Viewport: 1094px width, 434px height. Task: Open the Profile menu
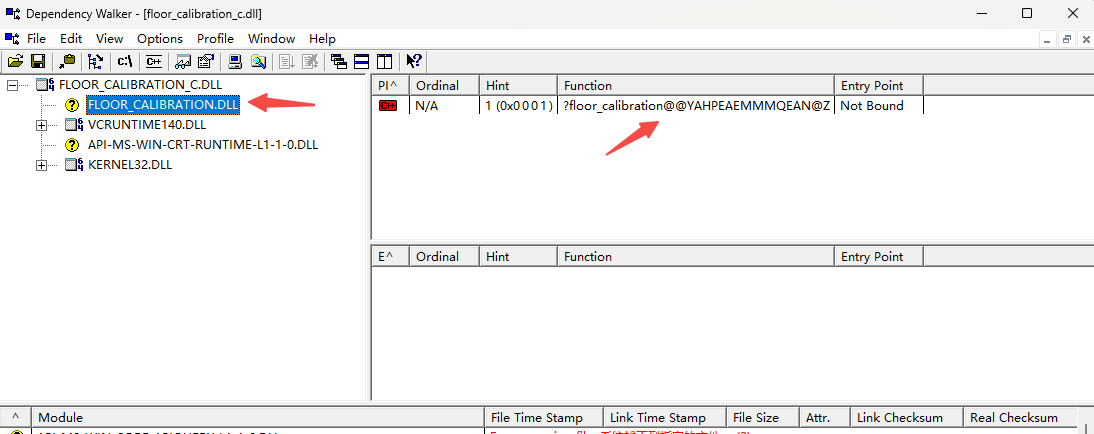click(215, 38)
